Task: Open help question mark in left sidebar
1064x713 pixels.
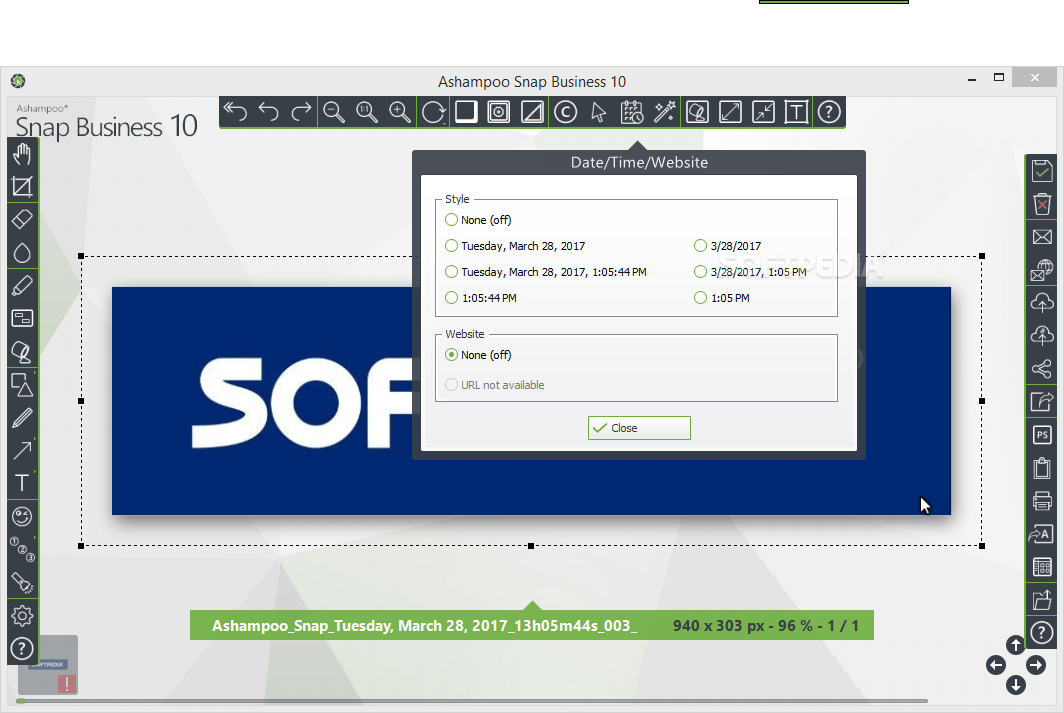Action: (22, 649)
